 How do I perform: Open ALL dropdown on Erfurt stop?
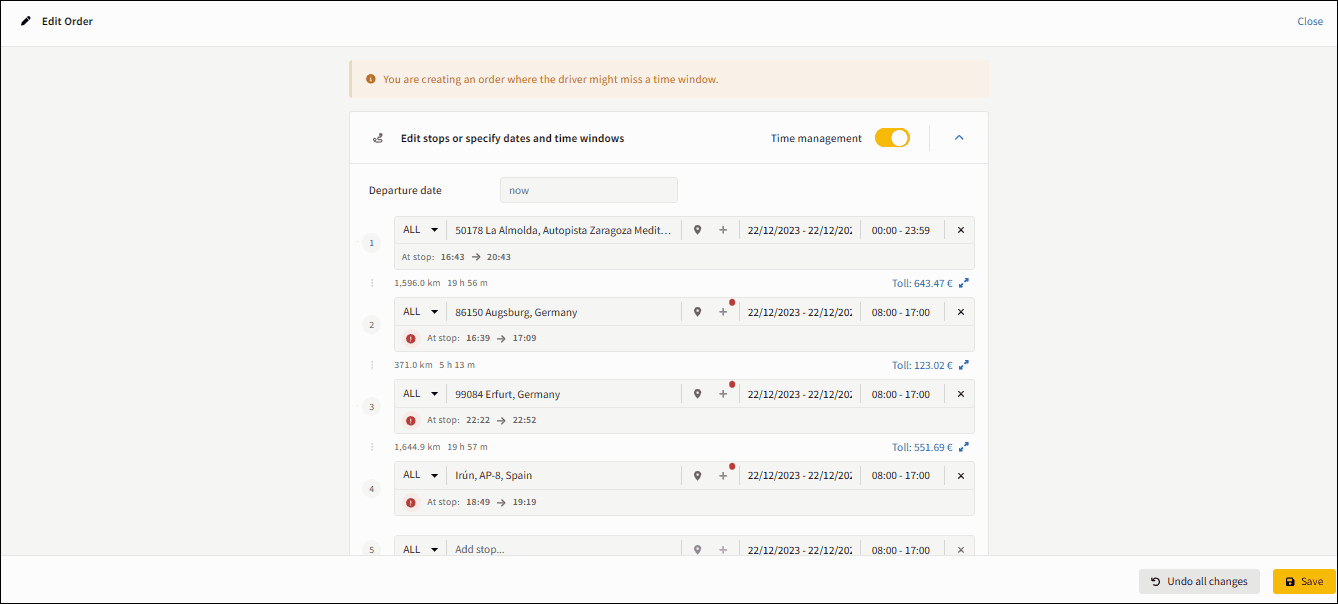(x=421, y=394)
